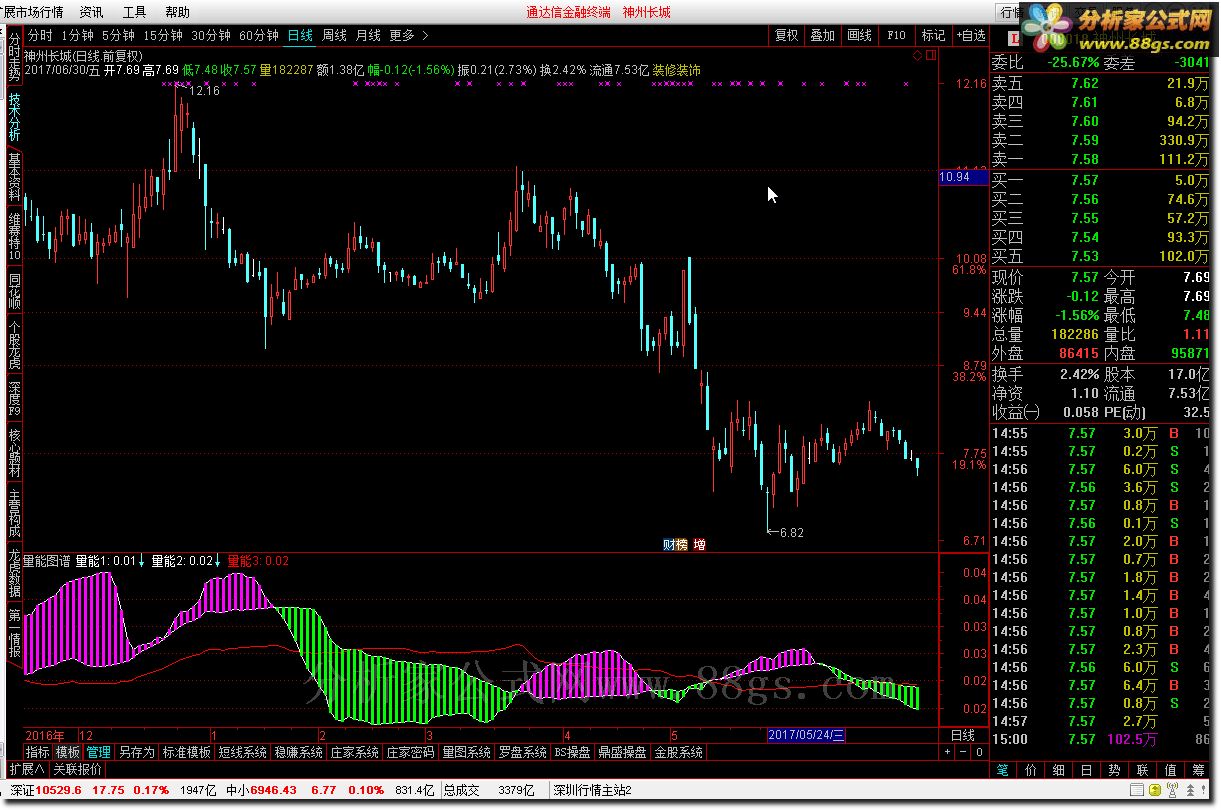Select the 鼎盛操盘 template
Image resolution: width=1221 pixels, height=810 pixels.
click(x=623, y=752)
